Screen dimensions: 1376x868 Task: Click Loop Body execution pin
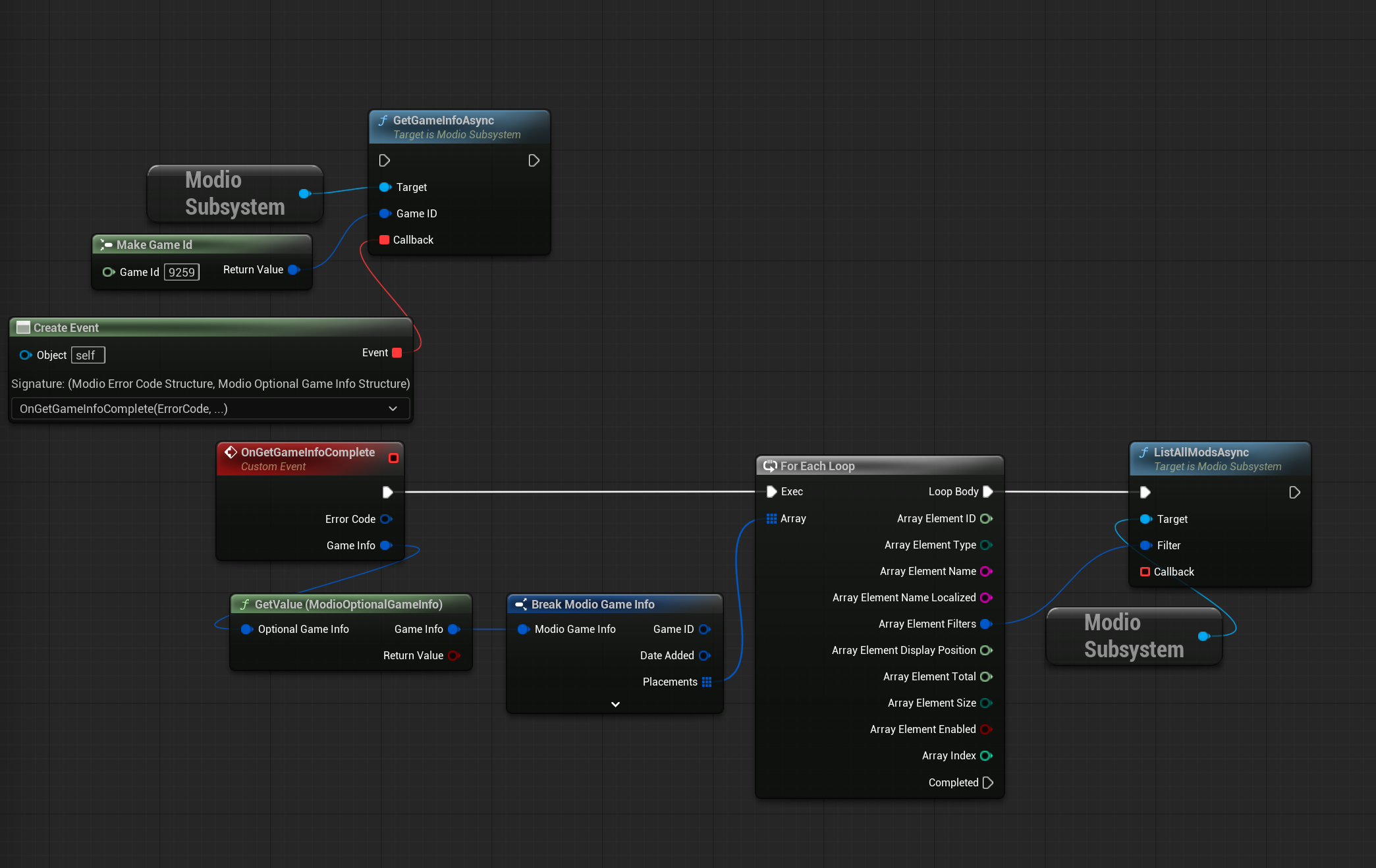(x=988, y=491)
